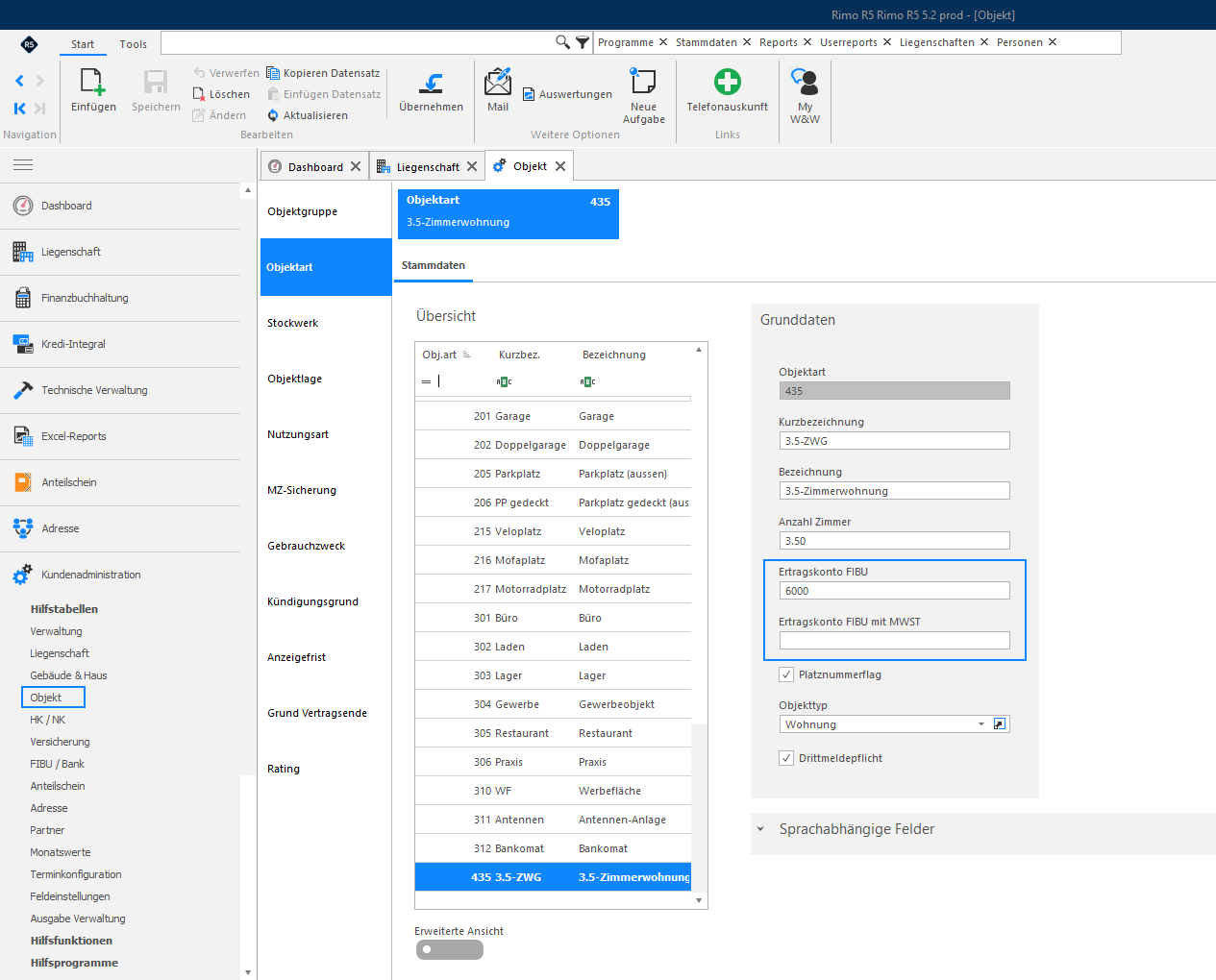Open the Tools ribbon tab
Image resolution: width=1216 pixels, height=980 pixels.
[134, 44]
